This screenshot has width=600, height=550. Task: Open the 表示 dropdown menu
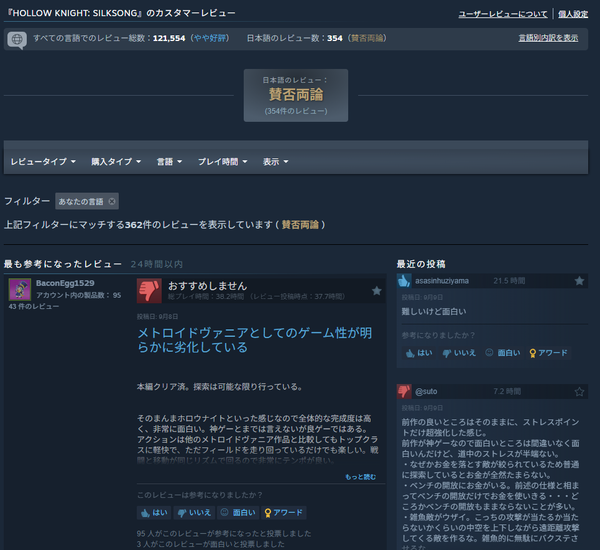275,162
